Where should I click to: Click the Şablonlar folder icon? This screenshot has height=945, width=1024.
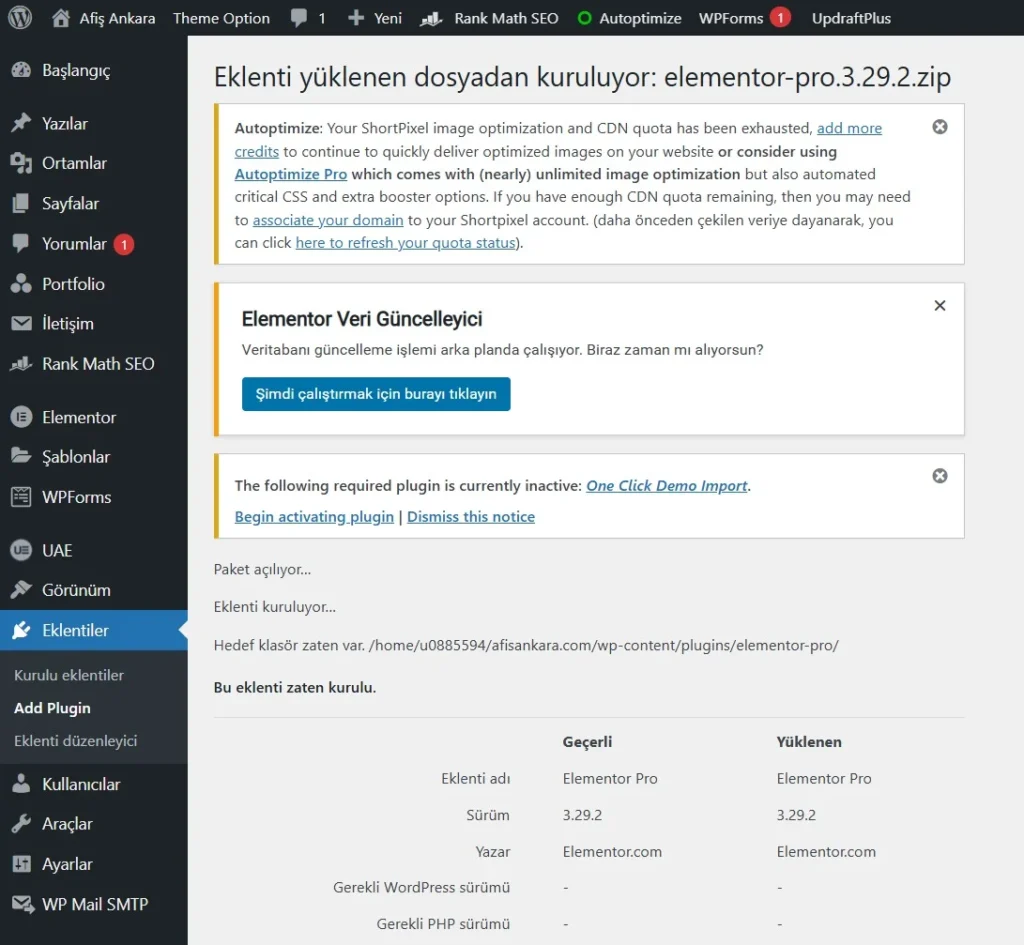(x=21, y=456)
